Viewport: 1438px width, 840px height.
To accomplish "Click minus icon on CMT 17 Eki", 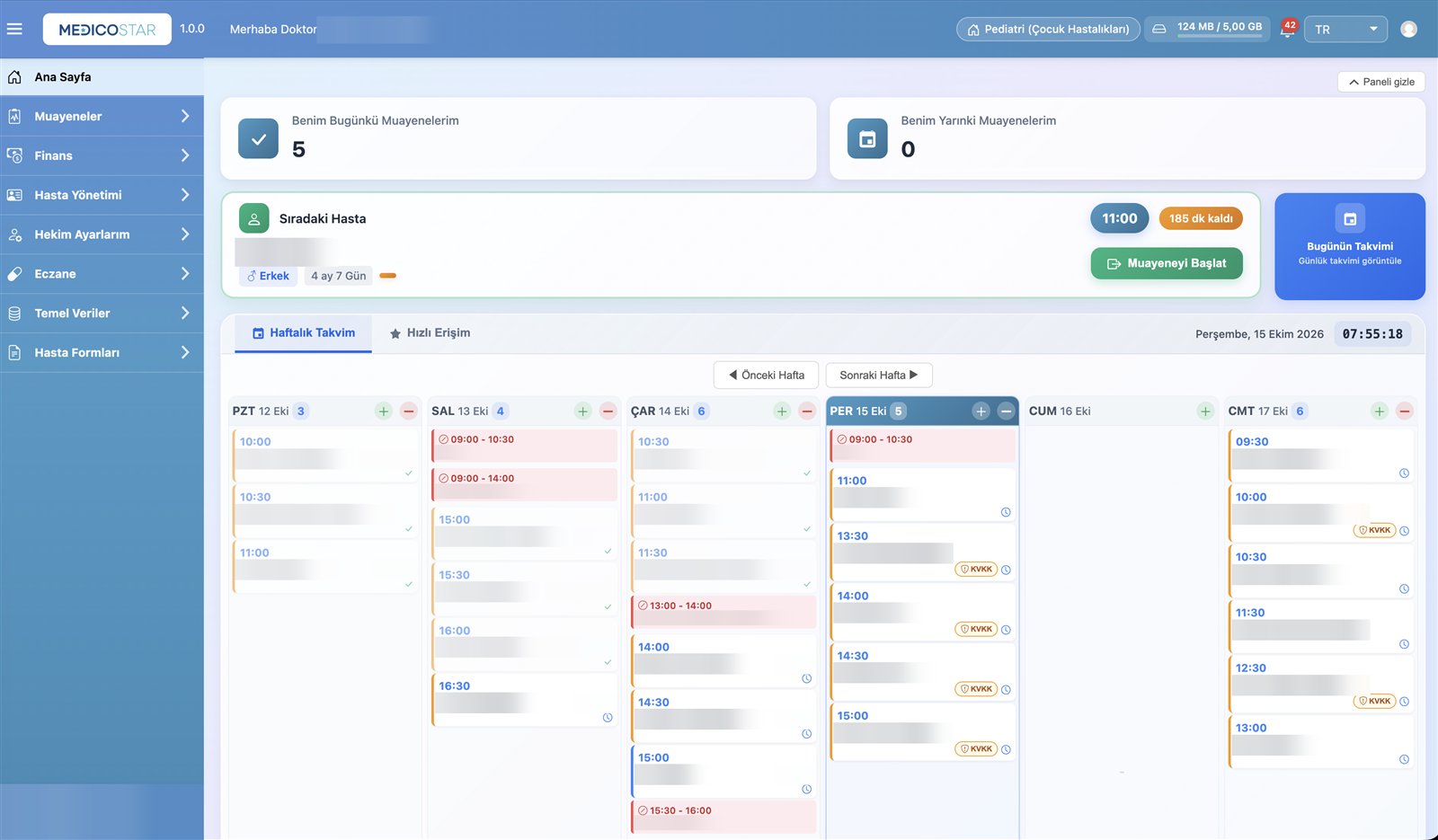I will pyautogui.click(x=1405, y=411).
